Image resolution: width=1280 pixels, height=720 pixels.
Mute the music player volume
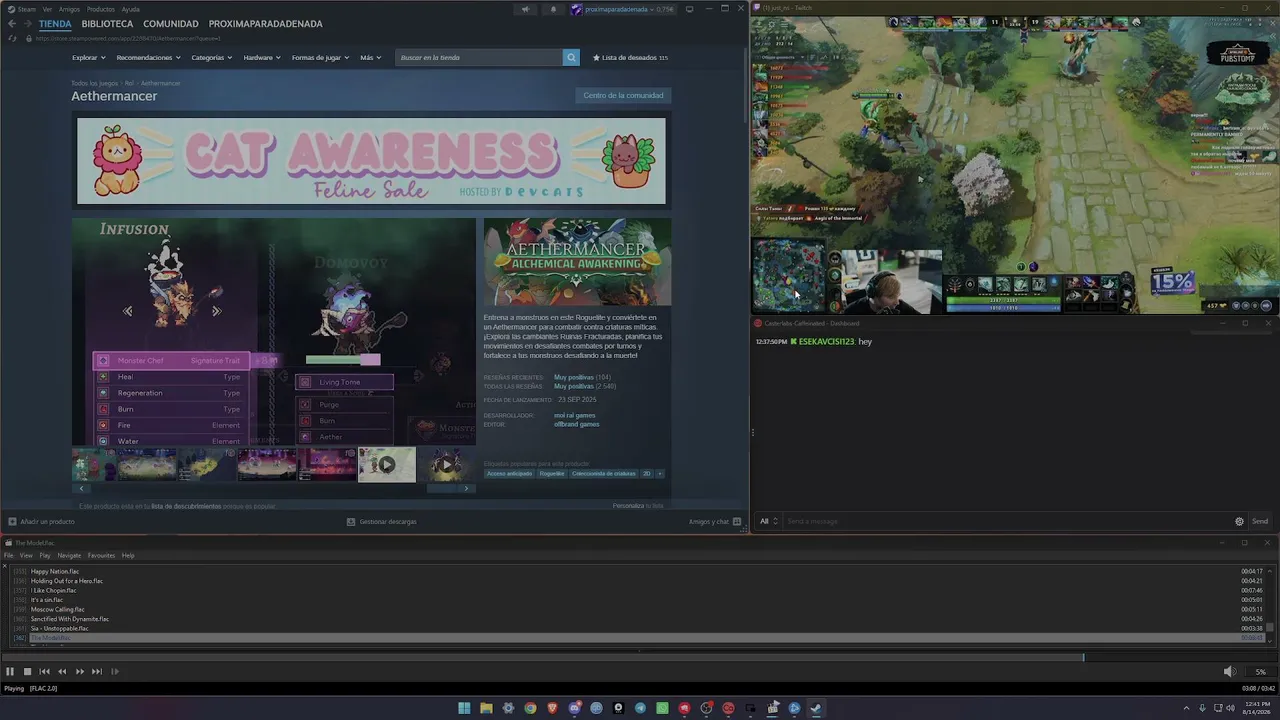coord(1230,672)
